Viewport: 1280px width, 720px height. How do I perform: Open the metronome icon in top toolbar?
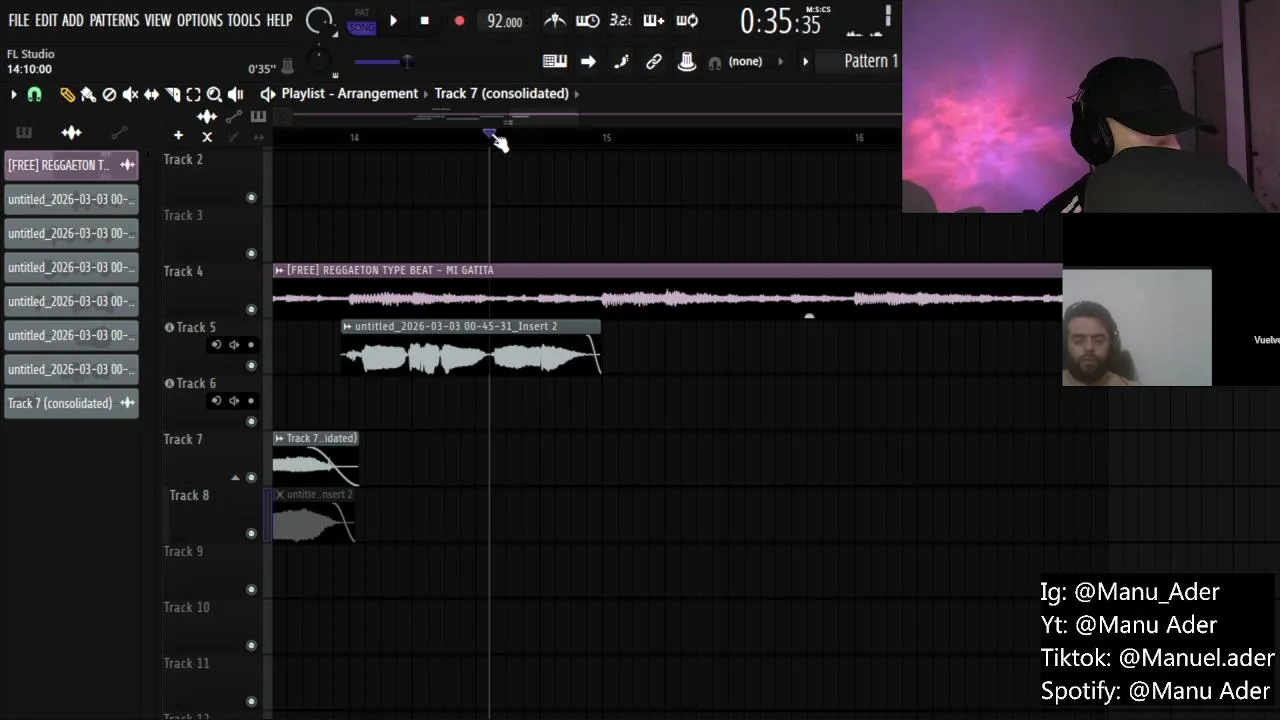(554, 20)
